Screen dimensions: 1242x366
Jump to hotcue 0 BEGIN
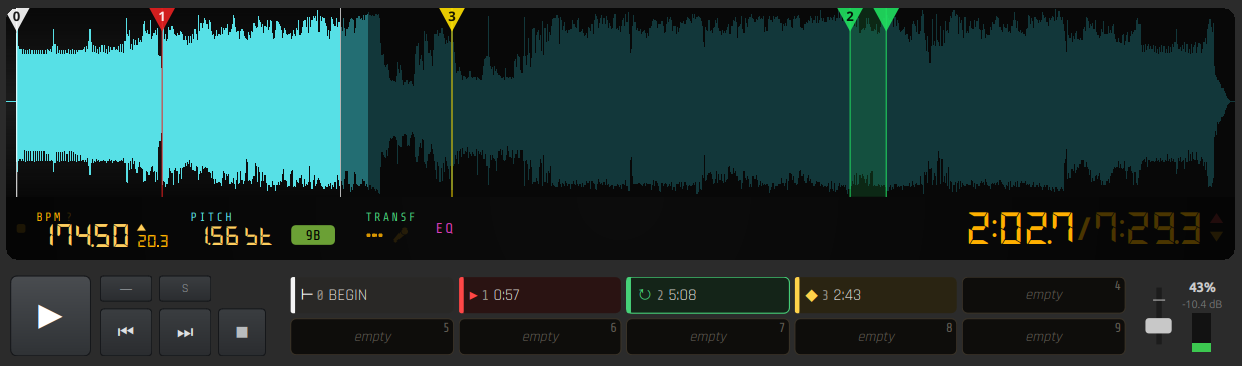(x=371, y=295)
